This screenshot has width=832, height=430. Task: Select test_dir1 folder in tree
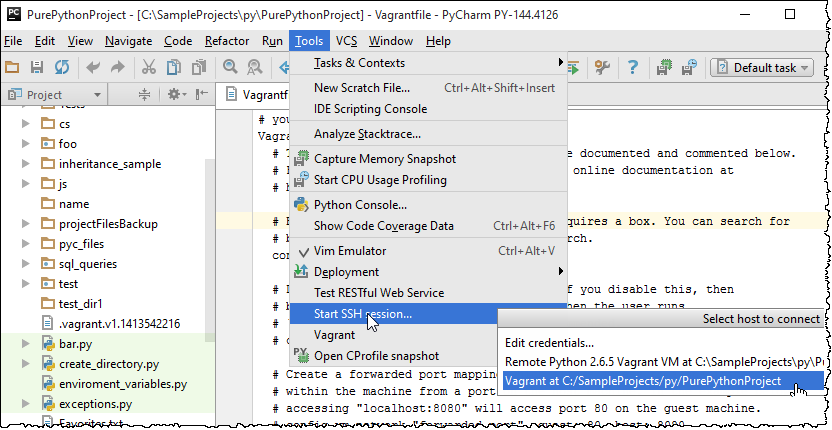[x=81, y=304]
